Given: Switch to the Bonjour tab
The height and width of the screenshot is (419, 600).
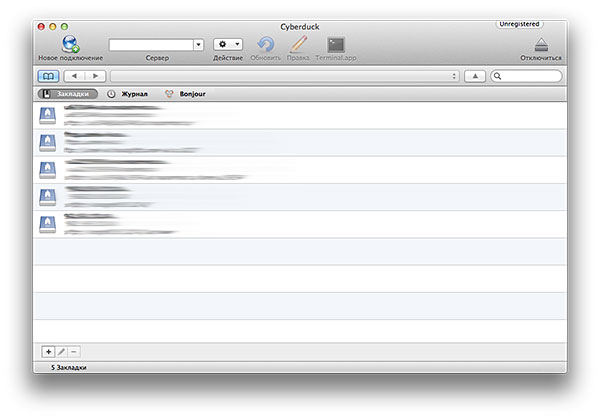Looking at the screenshot, I should click(186, 94).
